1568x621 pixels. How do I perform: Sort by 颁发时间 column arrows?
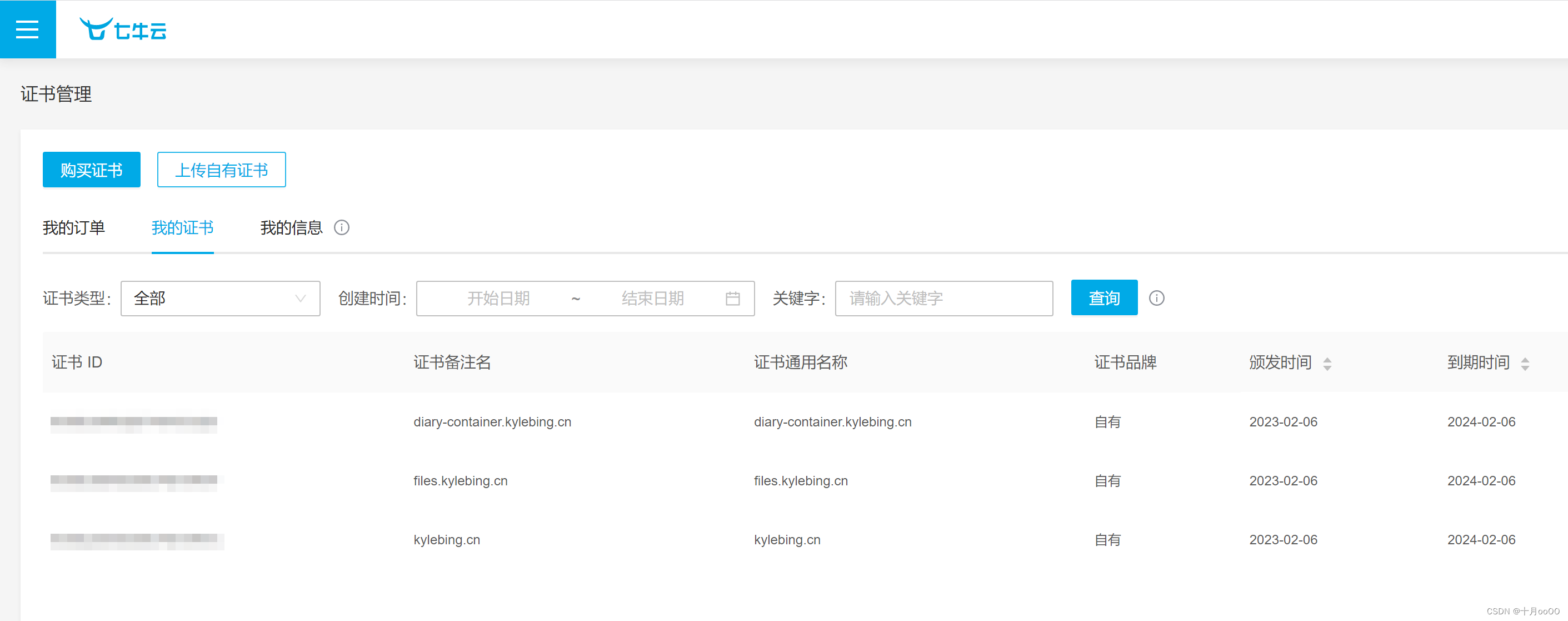1327,364
